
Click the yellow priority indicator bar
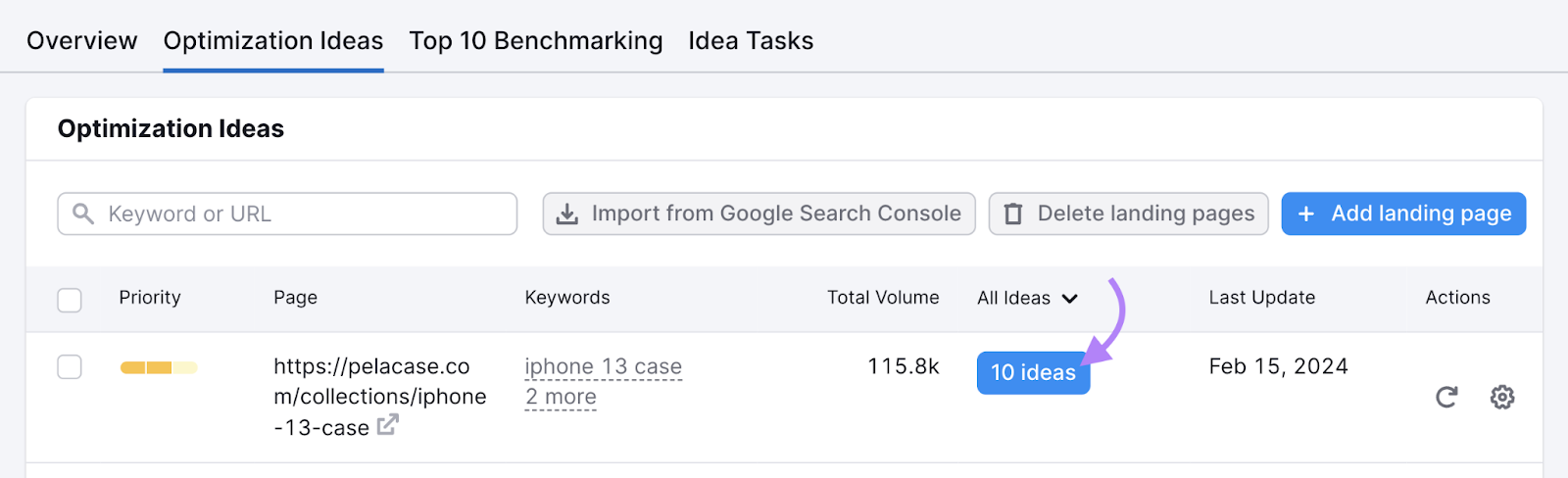(x=159, y=367)
